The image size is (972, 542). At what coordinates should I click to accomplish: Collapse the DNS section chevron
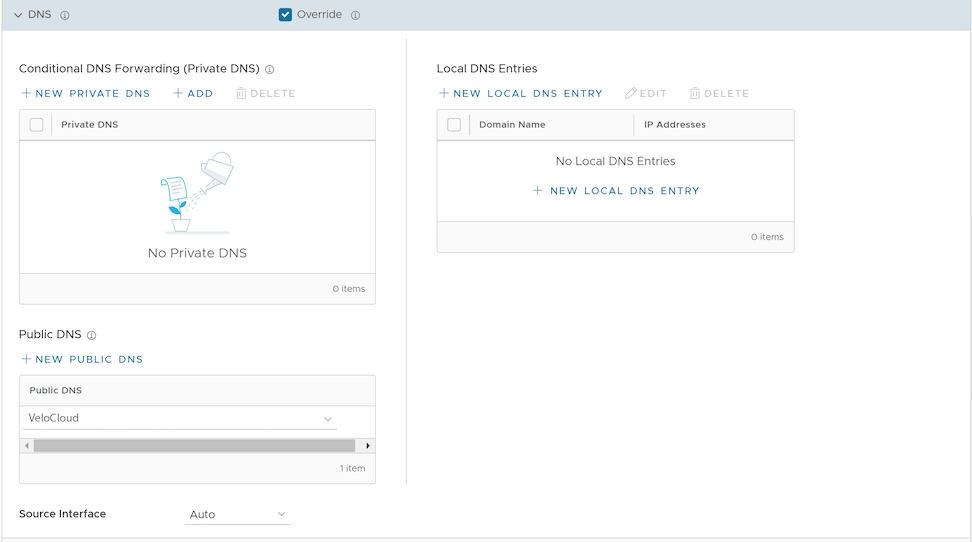click(x=18, y=16)
